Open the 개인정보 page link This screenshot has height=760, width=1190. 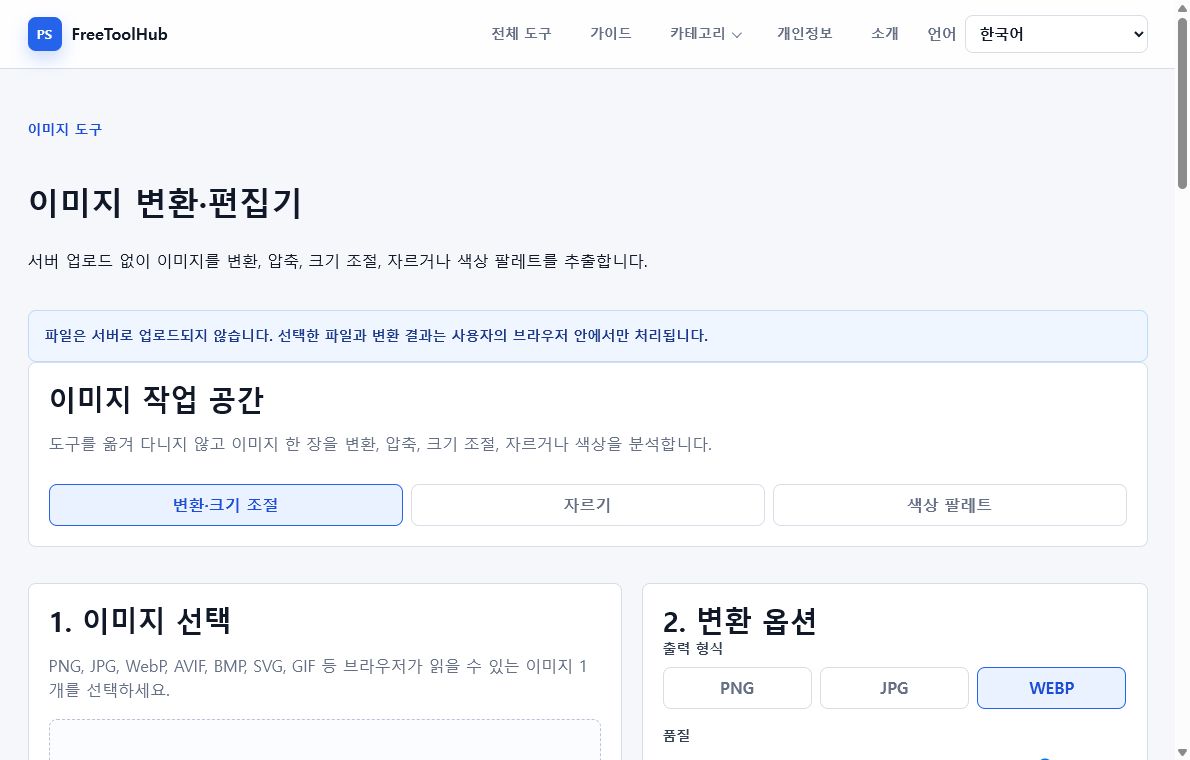tap(804, 33)
